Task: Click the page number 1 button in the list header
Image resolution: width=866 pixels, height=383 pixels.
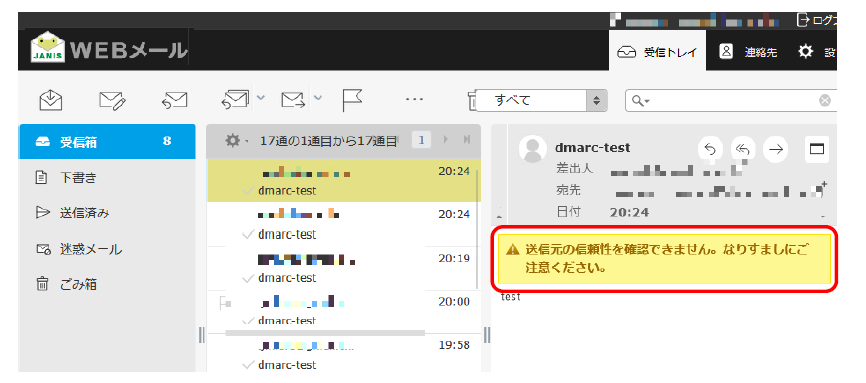Action: [421, 140]
